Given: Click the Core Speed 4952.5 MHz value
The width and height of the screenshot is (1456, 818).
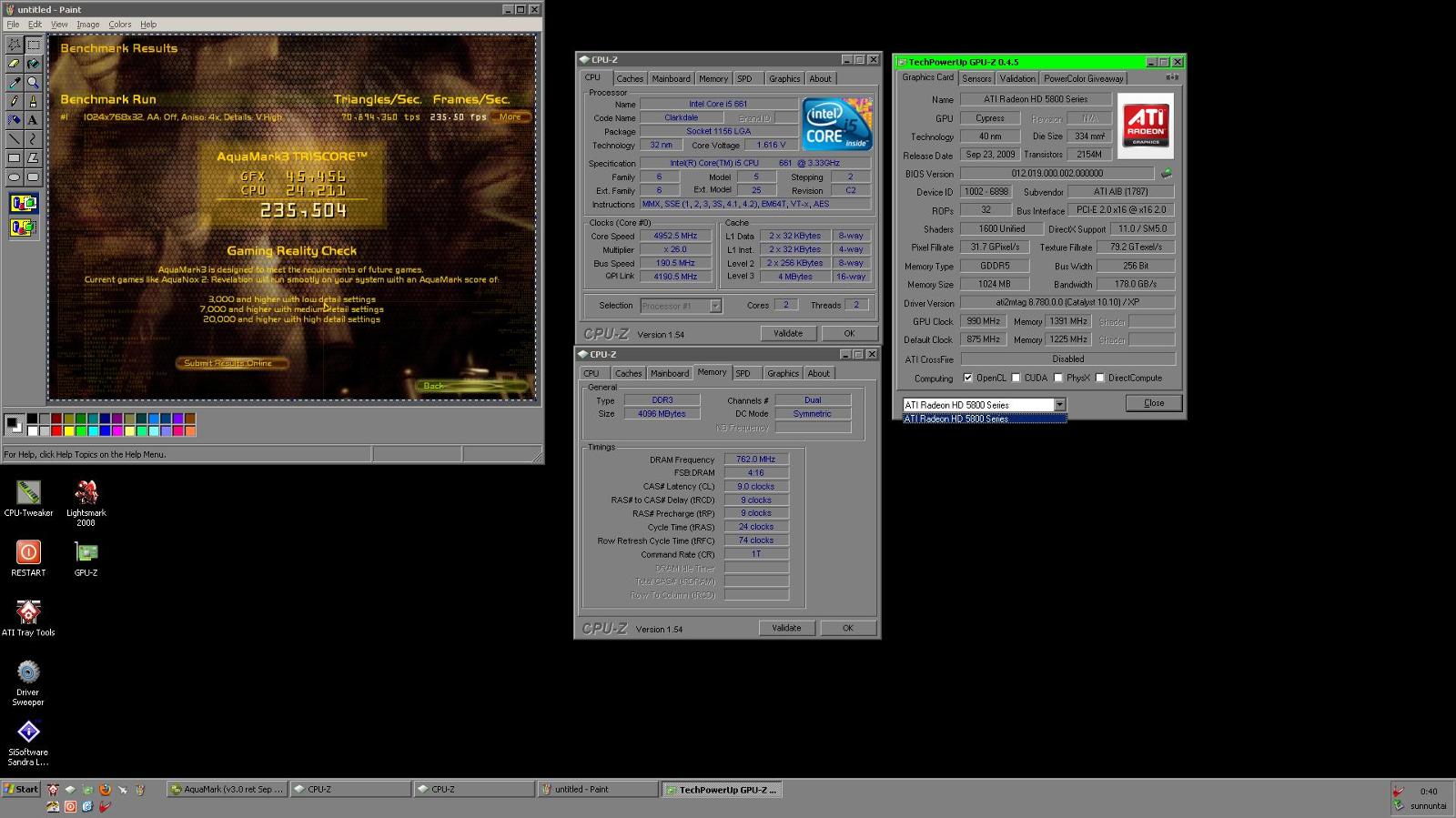Looking at the screenshot, I should click(675, 236).
